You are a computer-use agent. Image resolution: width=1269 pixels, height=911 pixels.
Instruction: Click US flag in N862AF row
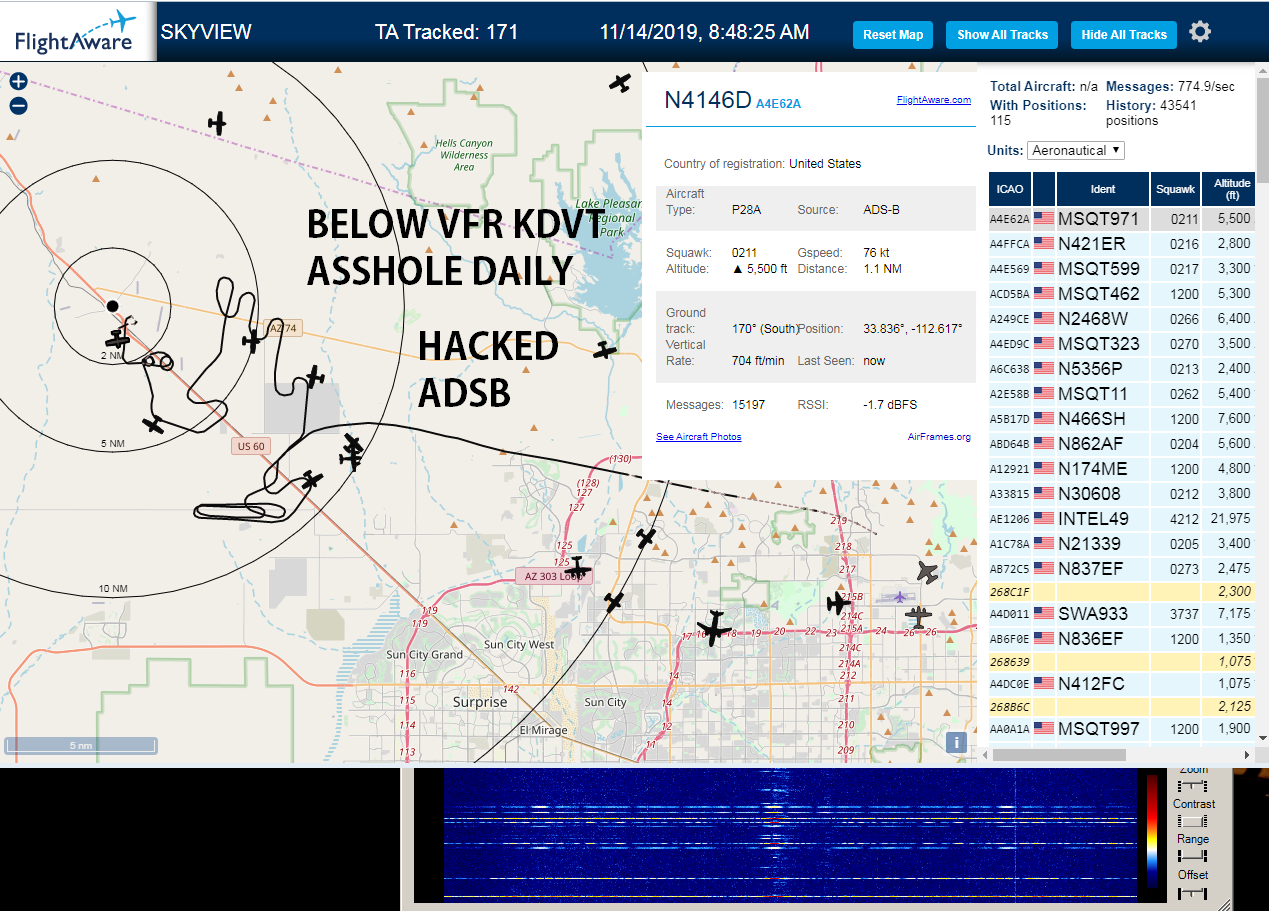(1044, 443)
